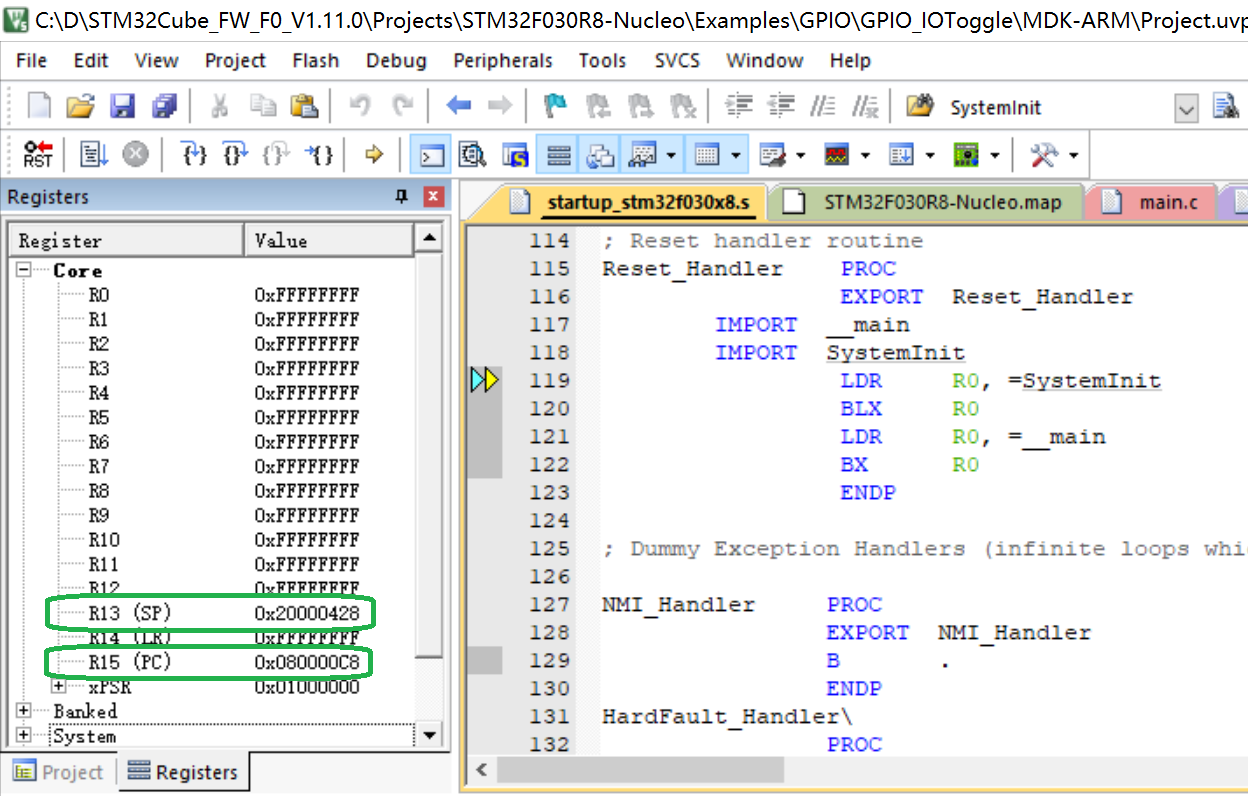This screenshot has height=796, width=1248.
Task: Open the Flash menu
Action: click(x=316, y=61)
